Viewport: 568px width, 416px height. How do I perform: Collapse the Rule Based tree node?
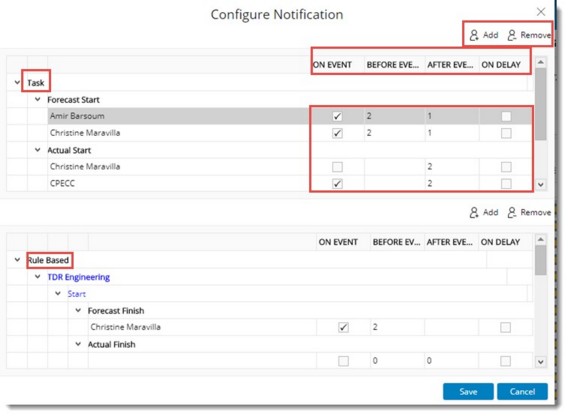coord(17,260)
